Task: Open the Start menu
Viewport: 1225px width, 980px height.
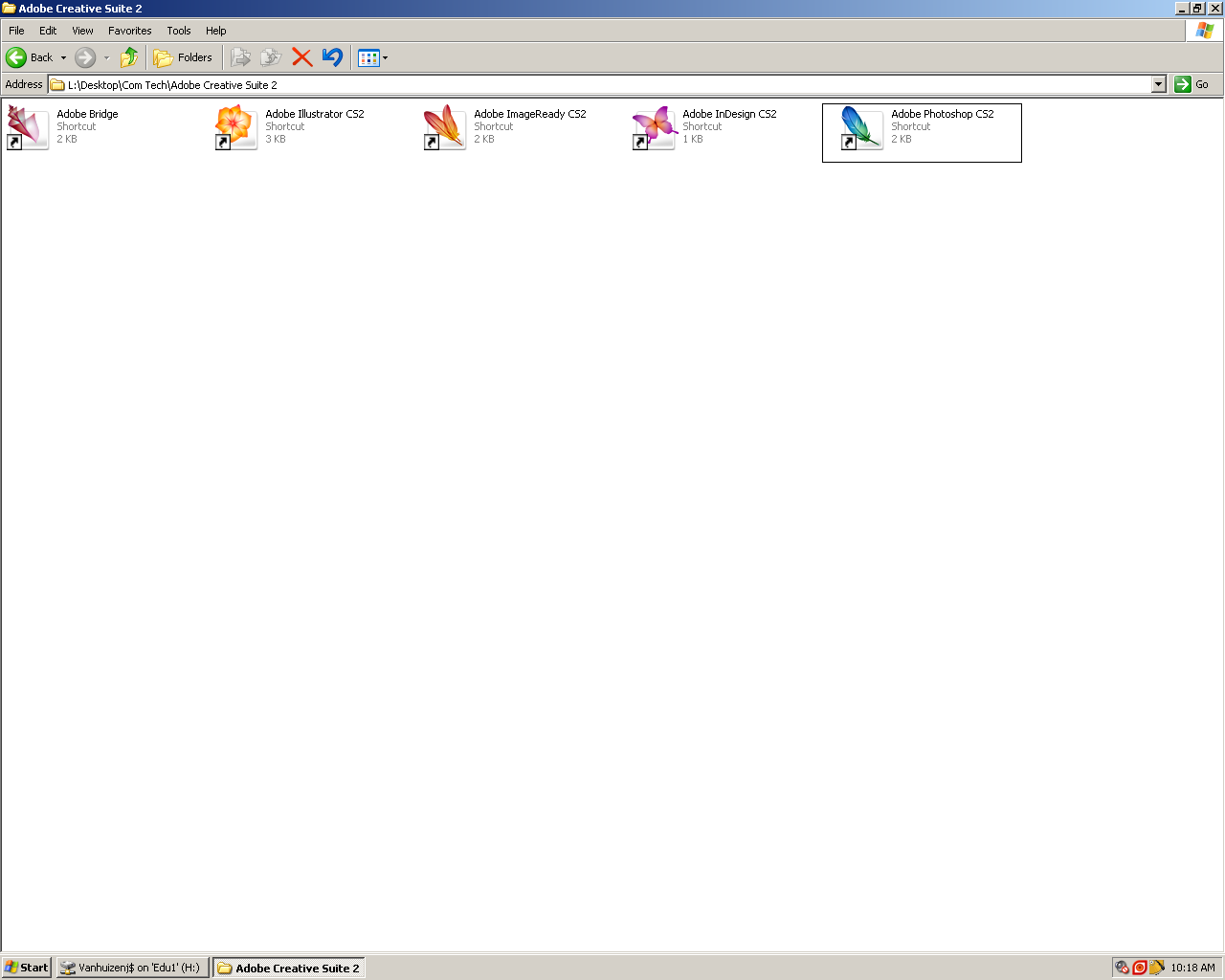Action: point(27,968)
